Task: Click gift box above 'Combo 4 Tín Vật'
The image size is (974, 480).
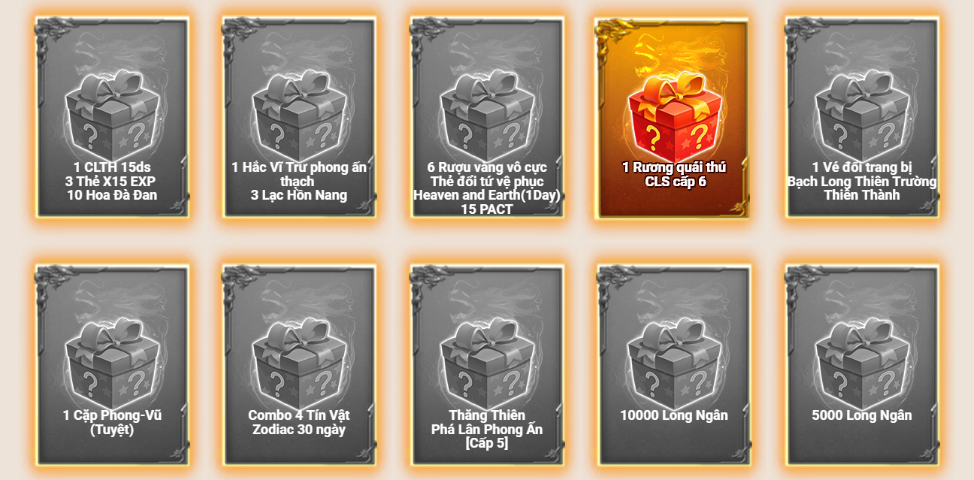Action: pos(299,364)
